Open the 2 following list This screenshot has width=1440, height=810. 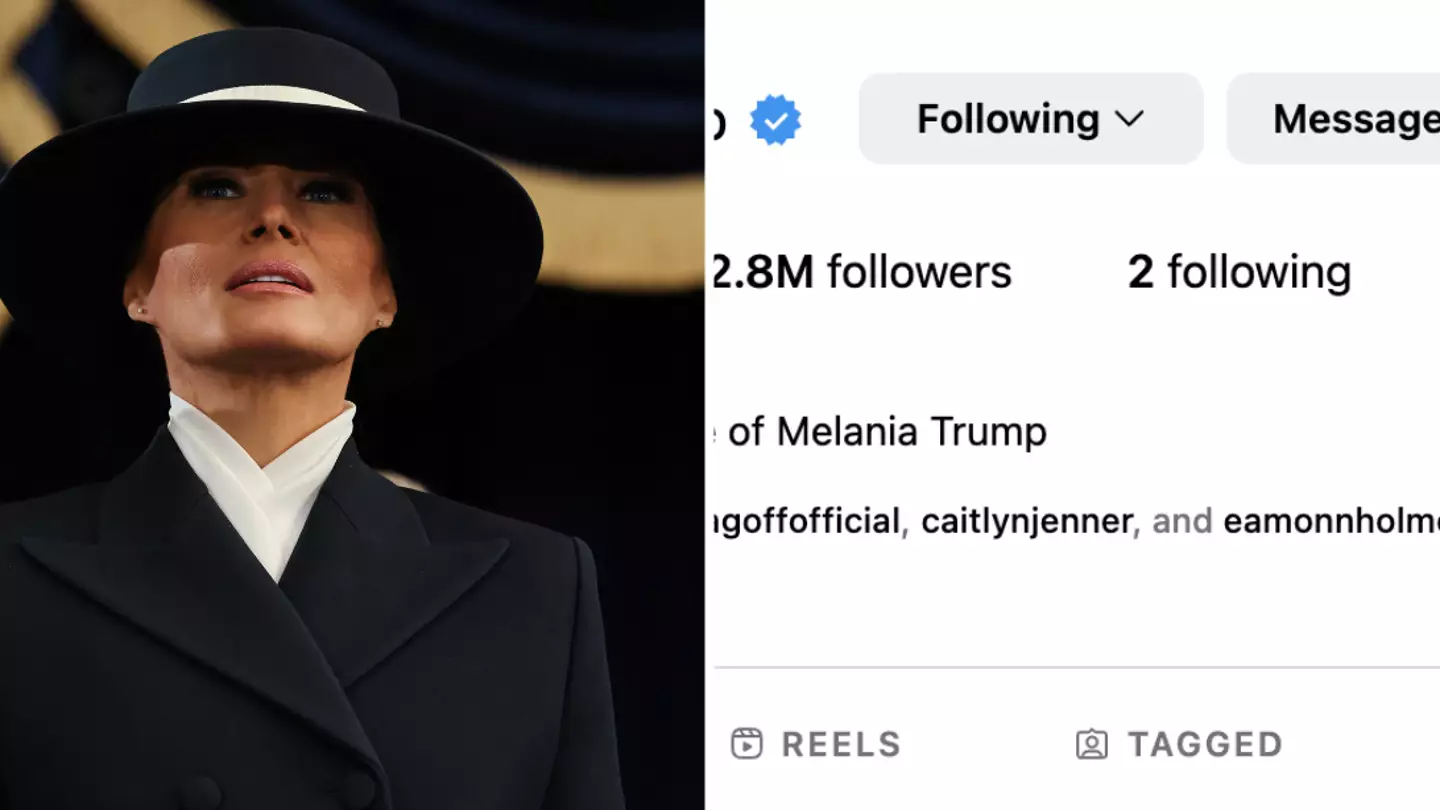click(x=1238, y=271)
